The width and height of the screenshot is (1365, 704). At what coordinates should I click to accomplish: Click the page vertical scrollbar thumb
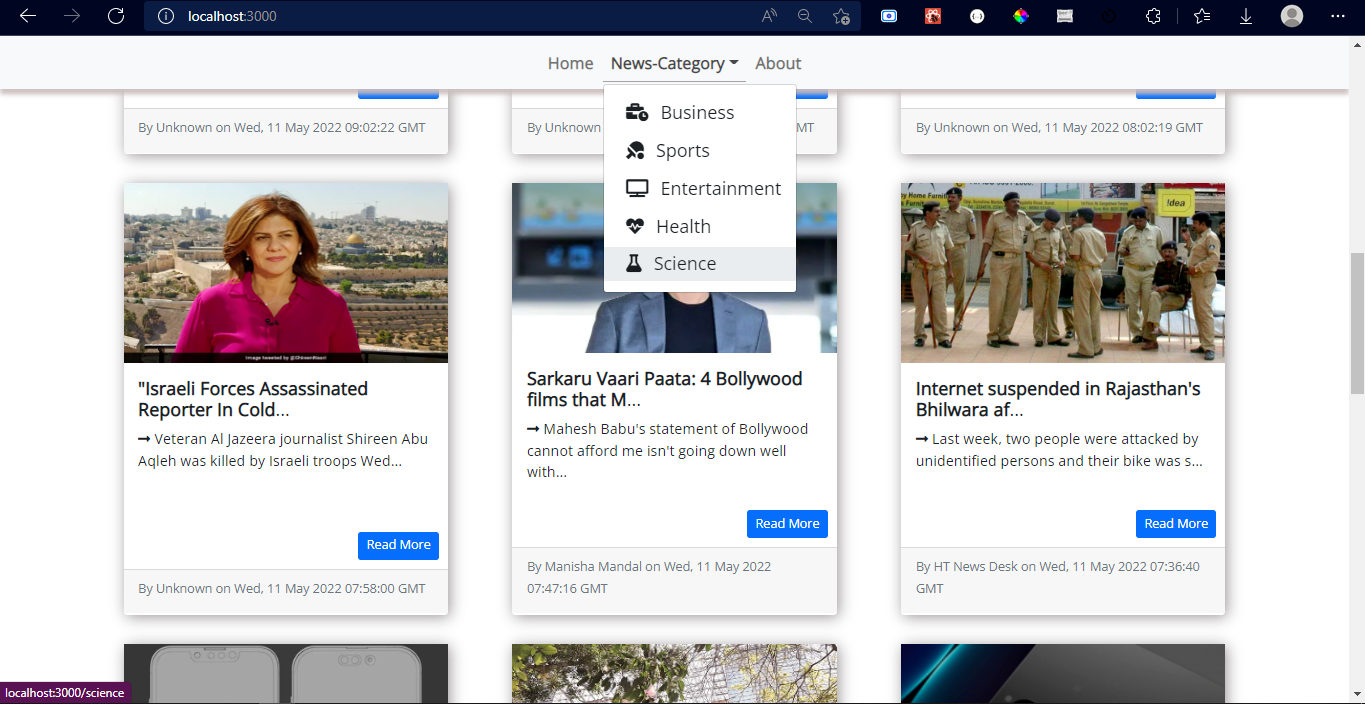pyautogui.click(x=1357, y=322)
